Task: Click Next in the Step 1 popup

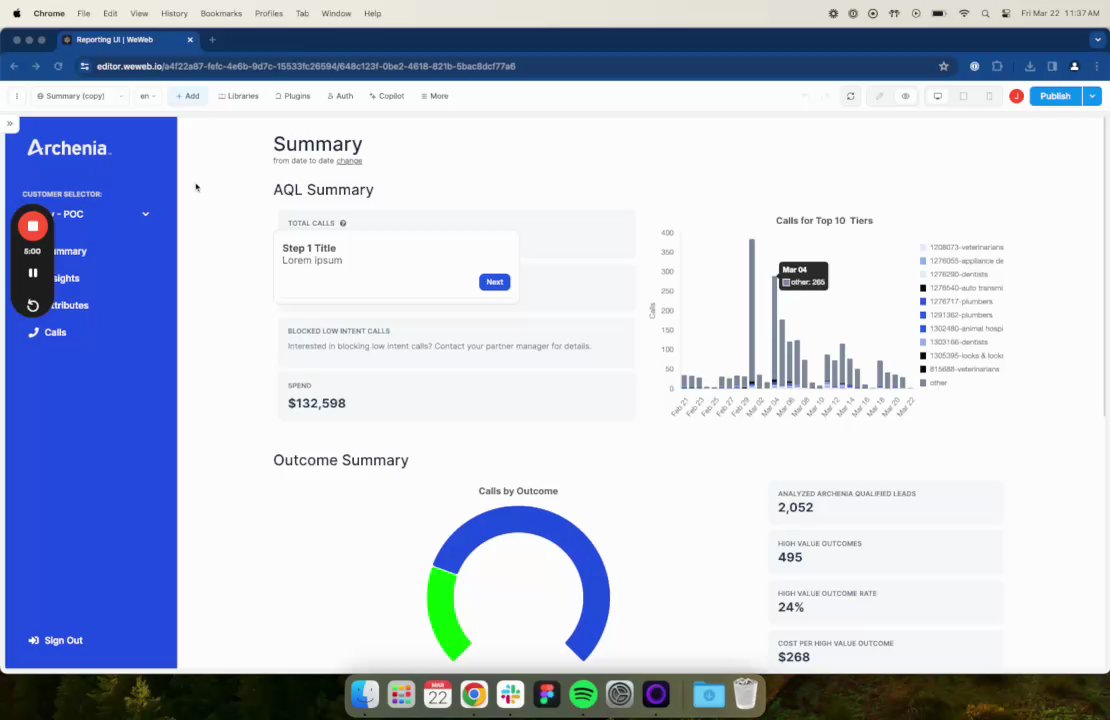Action: [494, 282]
